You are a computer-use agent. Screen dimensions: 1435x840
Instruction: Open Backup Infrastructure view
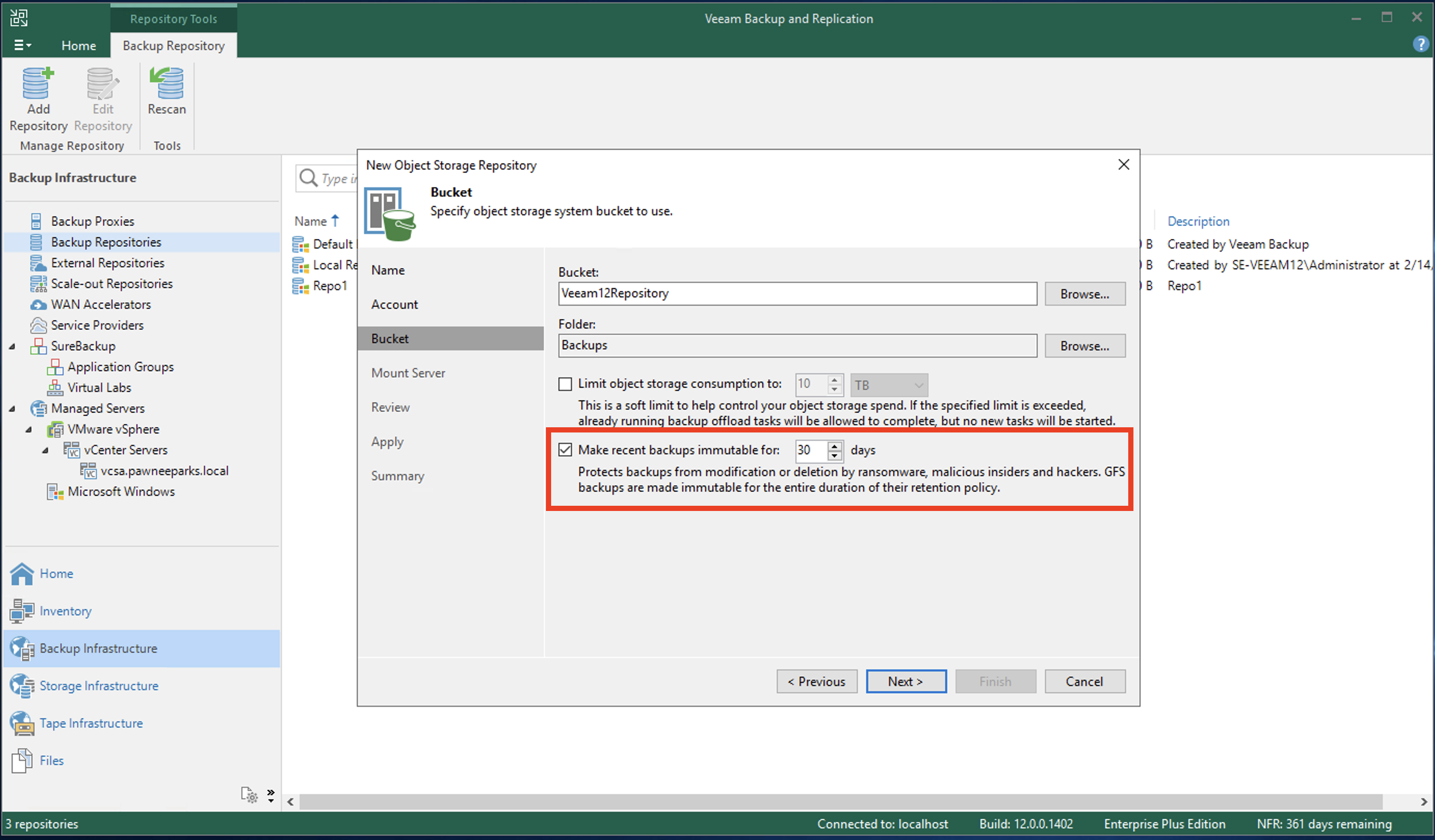tap(141, 648)
